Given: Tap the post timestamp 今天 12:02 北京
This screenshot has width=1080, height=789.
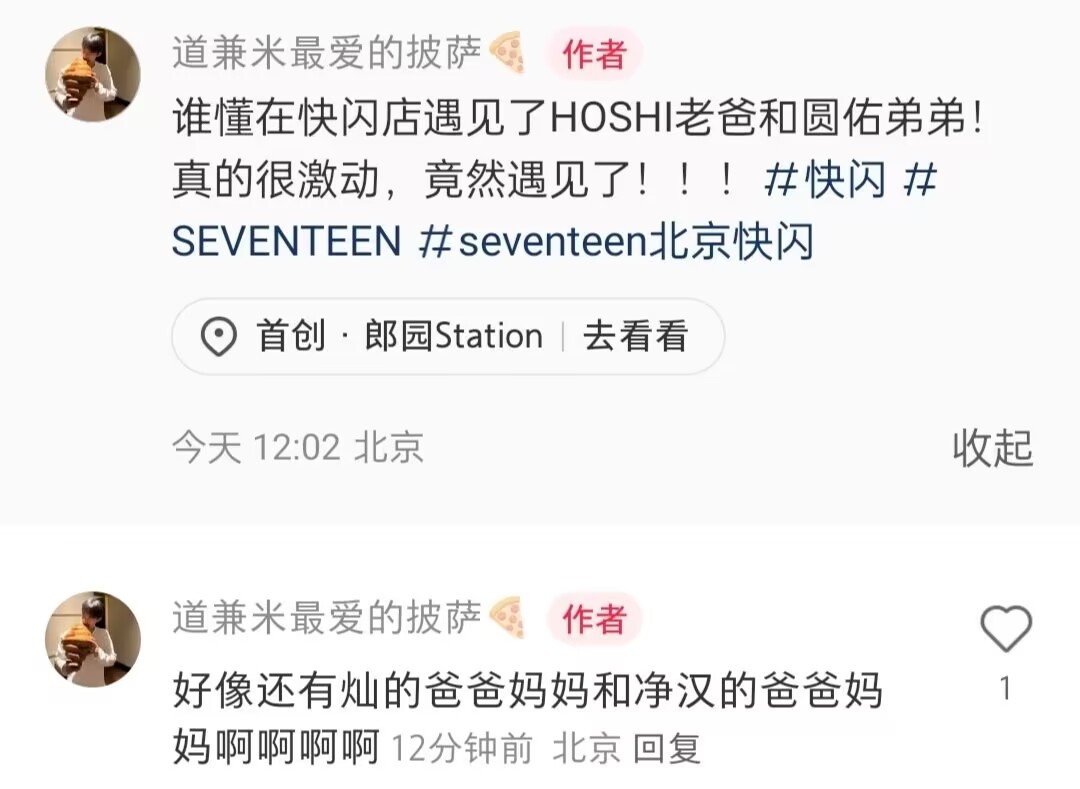Looking at the screenshot, I should point(298,448).
